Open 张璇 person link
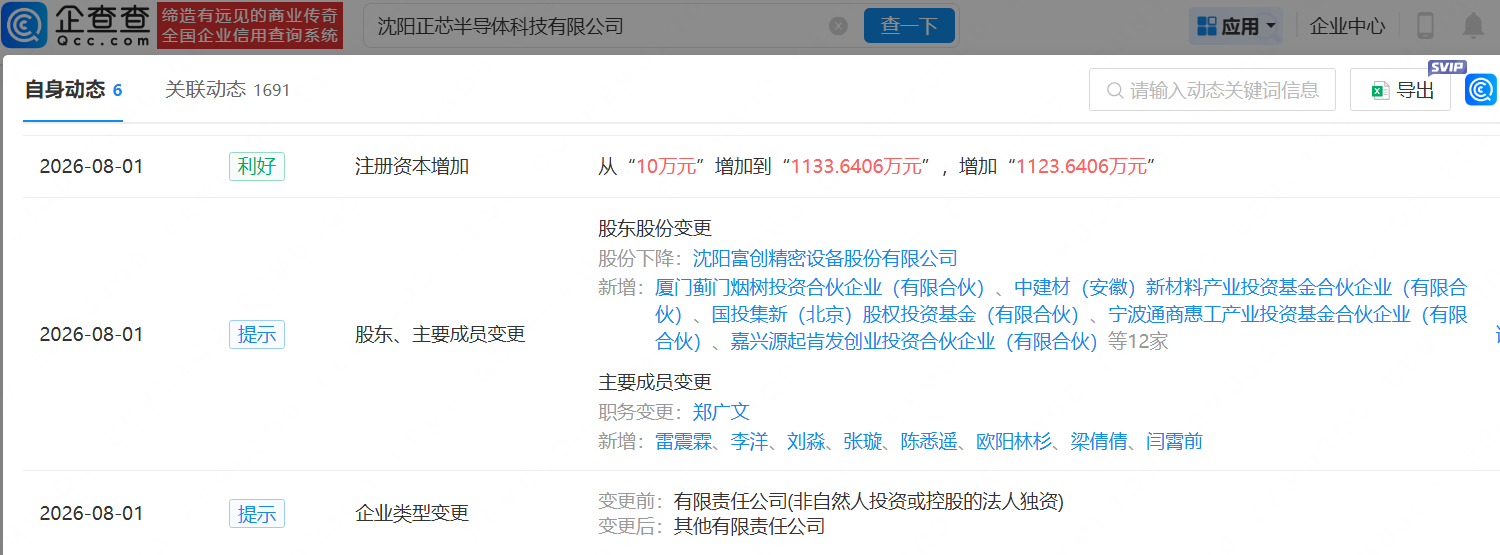Image resolution: width=1500 pixels, height=555 pixels. click(864, 441)
